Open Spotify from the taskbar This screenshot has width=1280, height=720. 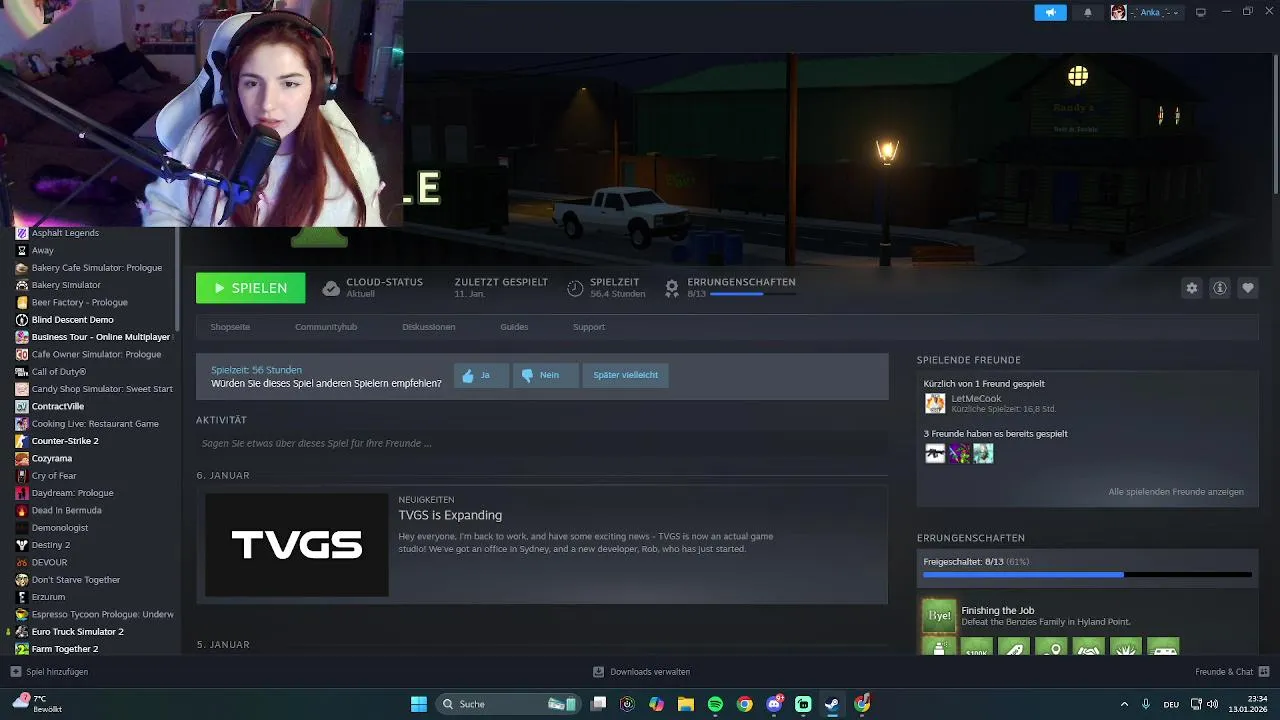point(715,704)
